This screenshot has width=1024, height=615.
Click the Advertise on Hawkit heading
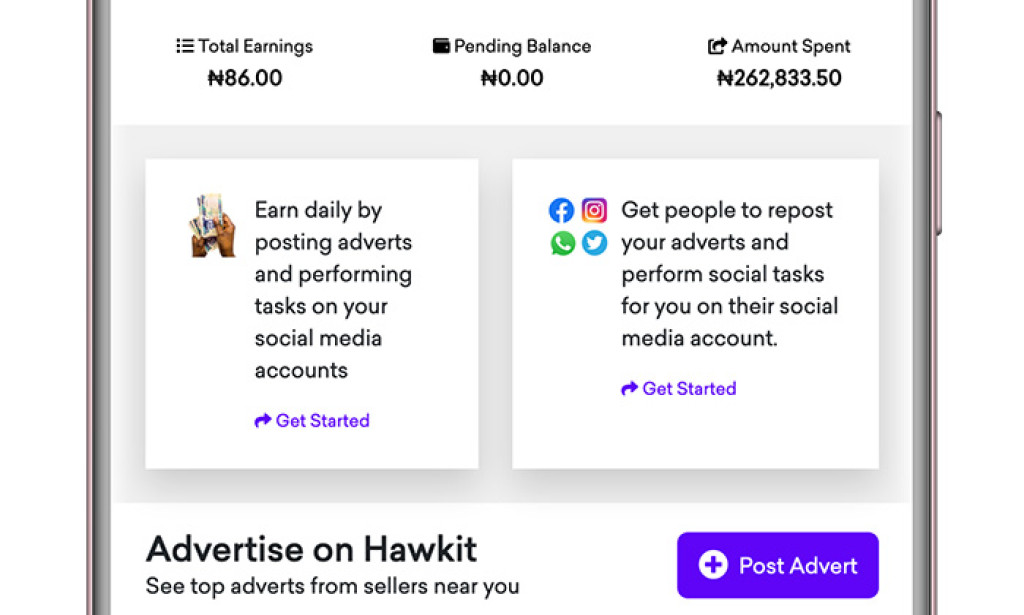(x=311, y=548)
